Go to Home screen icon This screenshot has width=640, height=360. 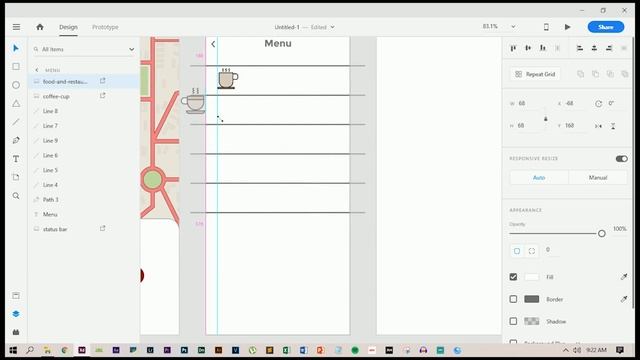40,27
